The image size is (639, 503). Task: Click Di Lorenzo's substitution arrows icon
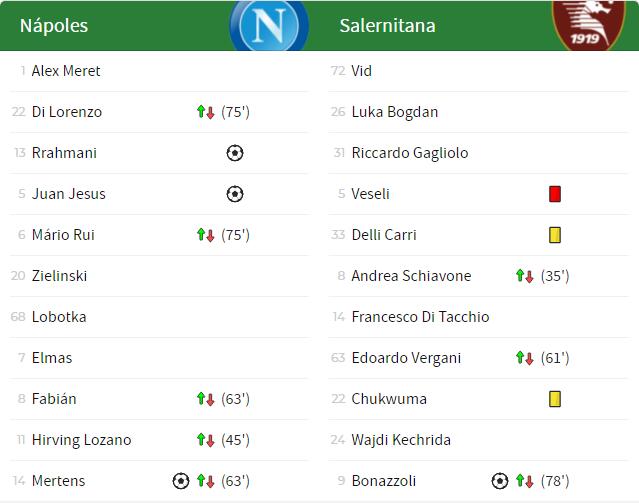pyautogui.click(x=205, y=112)
